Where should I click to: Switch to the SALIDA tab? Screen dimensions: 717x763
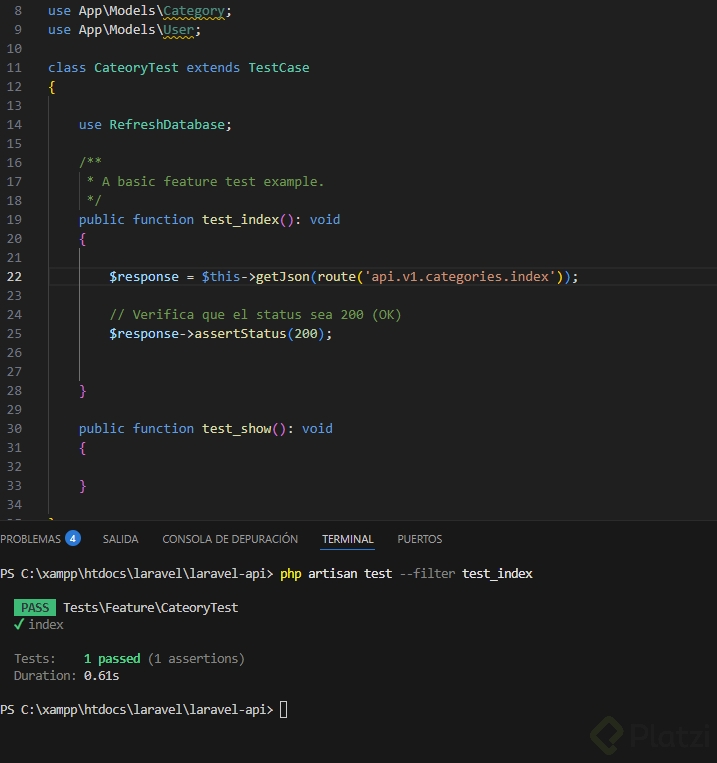[x=120, y=539]
